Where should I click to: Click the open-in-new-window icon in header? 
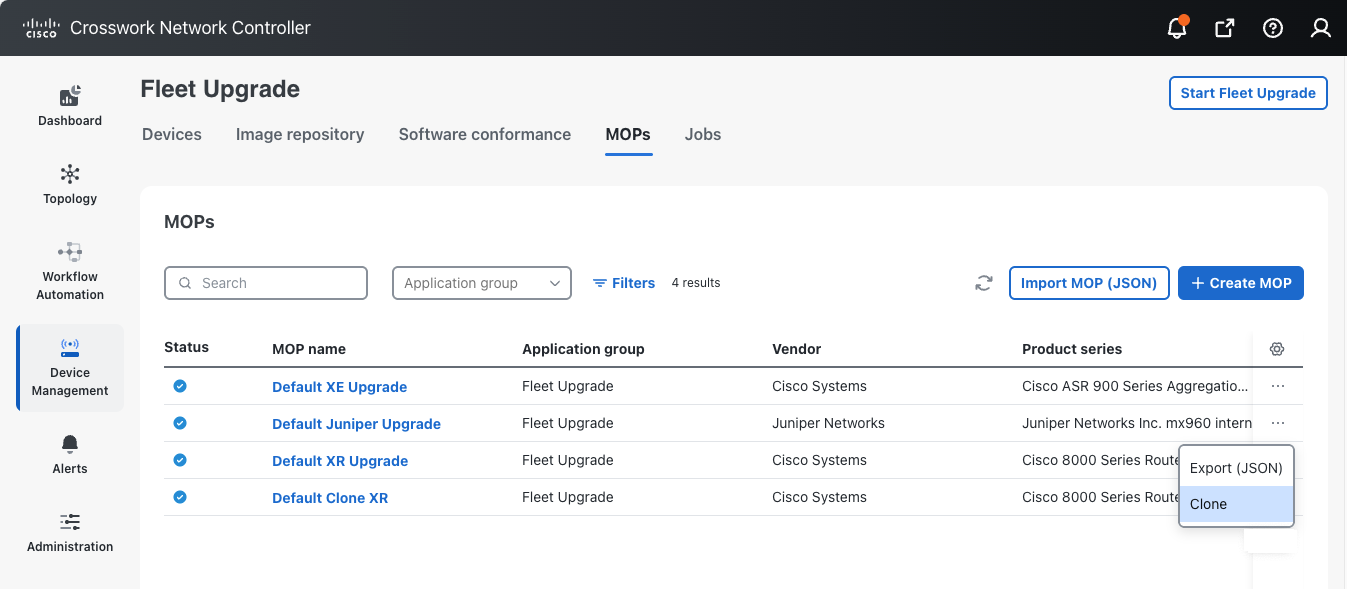tap(1224, 28)
